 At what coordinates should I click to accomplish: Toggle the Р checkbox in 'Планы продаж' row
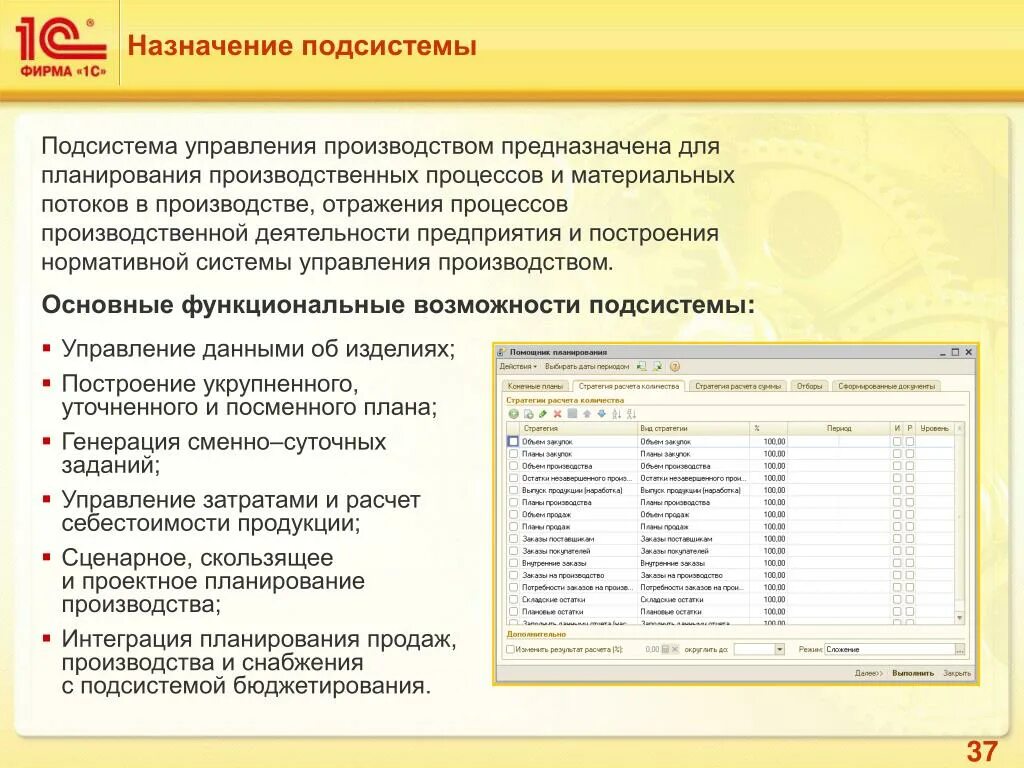tap(910, 527)
